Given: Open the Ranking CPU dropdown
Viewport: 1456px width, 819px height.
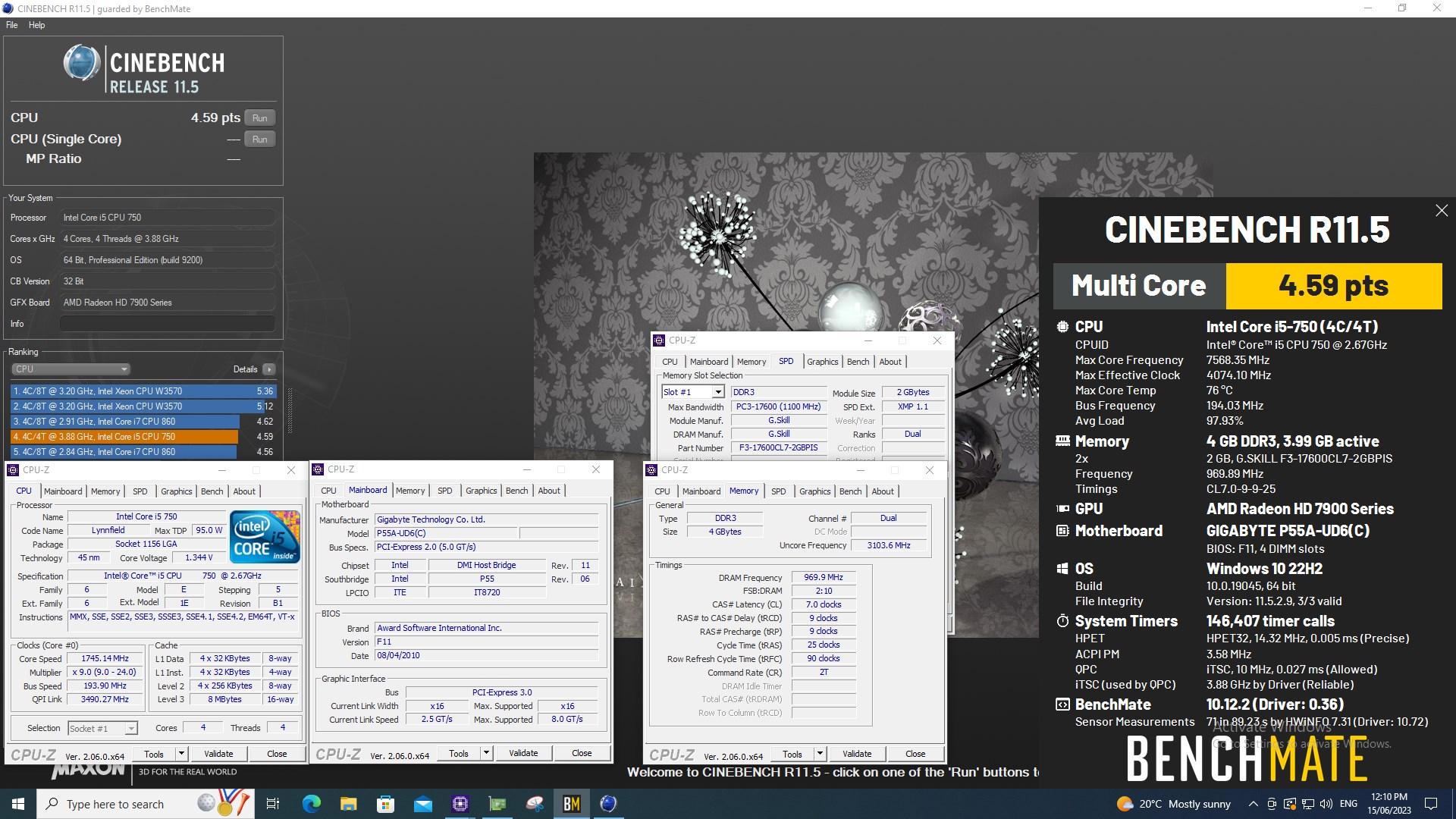Looking at the screenshot, I should (71, 369).
